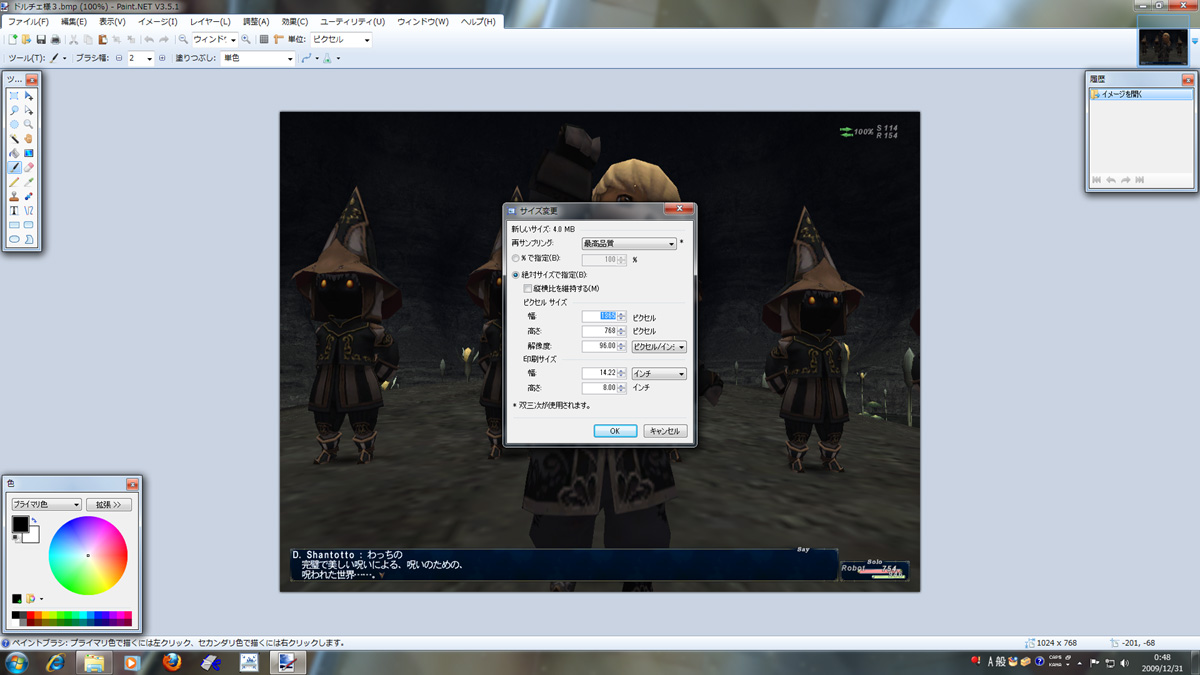Image resolution: width=1200 pixels, height=675 pixels.
Task: Toggle the pixel grid toolbar icon
Action: click(x=264, y=40)
